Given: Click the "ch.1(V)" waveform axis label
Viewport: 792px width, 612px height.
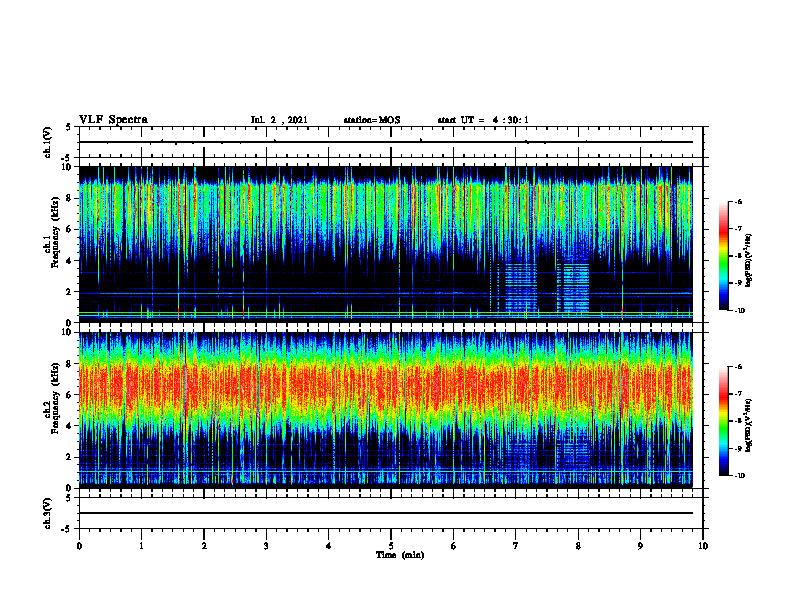Looking at the screenshot, I should [47, 142].
